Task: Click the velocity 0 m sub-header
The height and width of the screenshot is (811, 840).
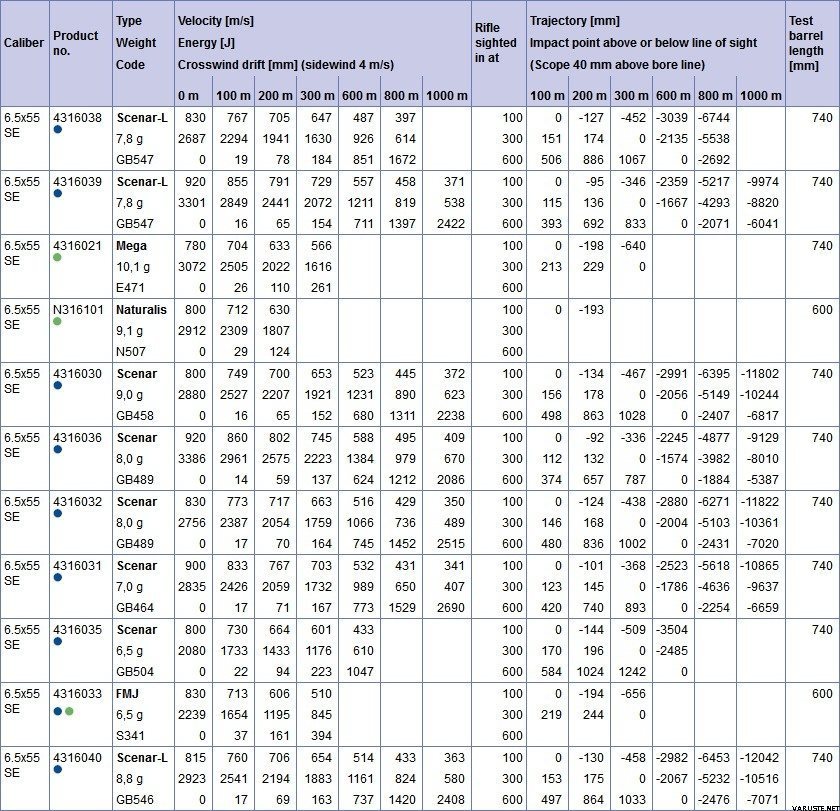Action: tap(188, 96)
